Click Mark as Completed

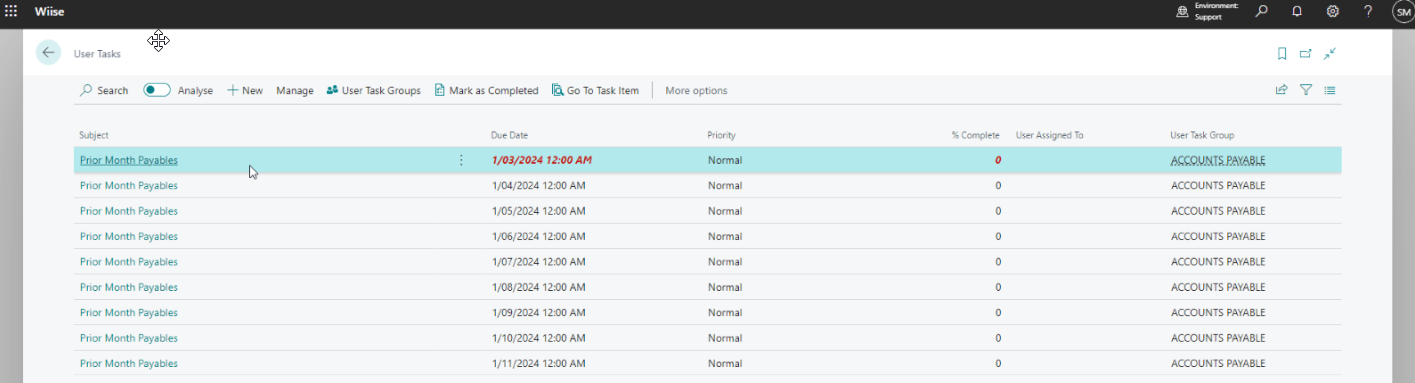pyautogui.click(x=487, y=90)
